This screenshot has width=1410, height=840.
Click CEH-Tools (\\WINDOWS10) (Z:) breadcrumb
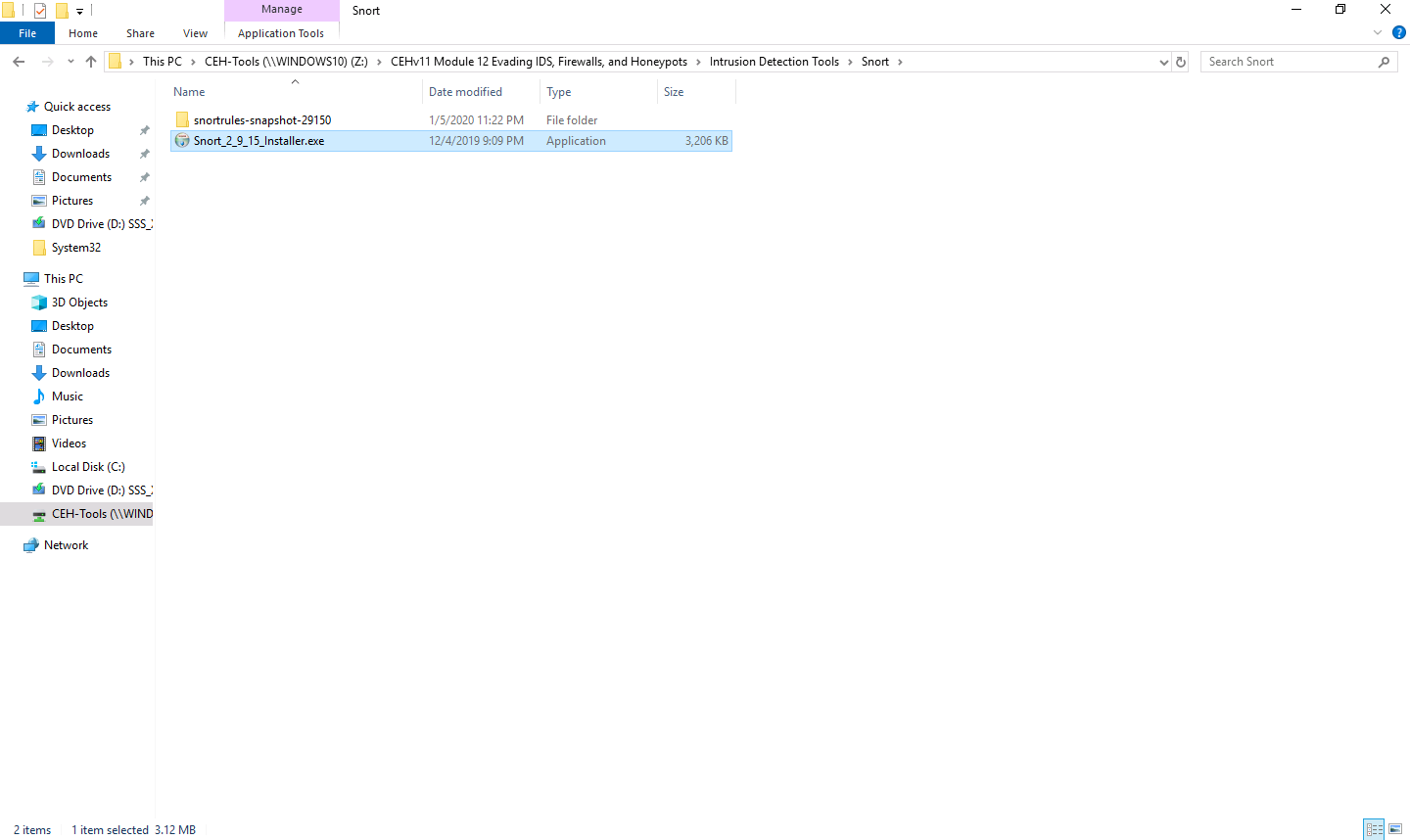286,62
